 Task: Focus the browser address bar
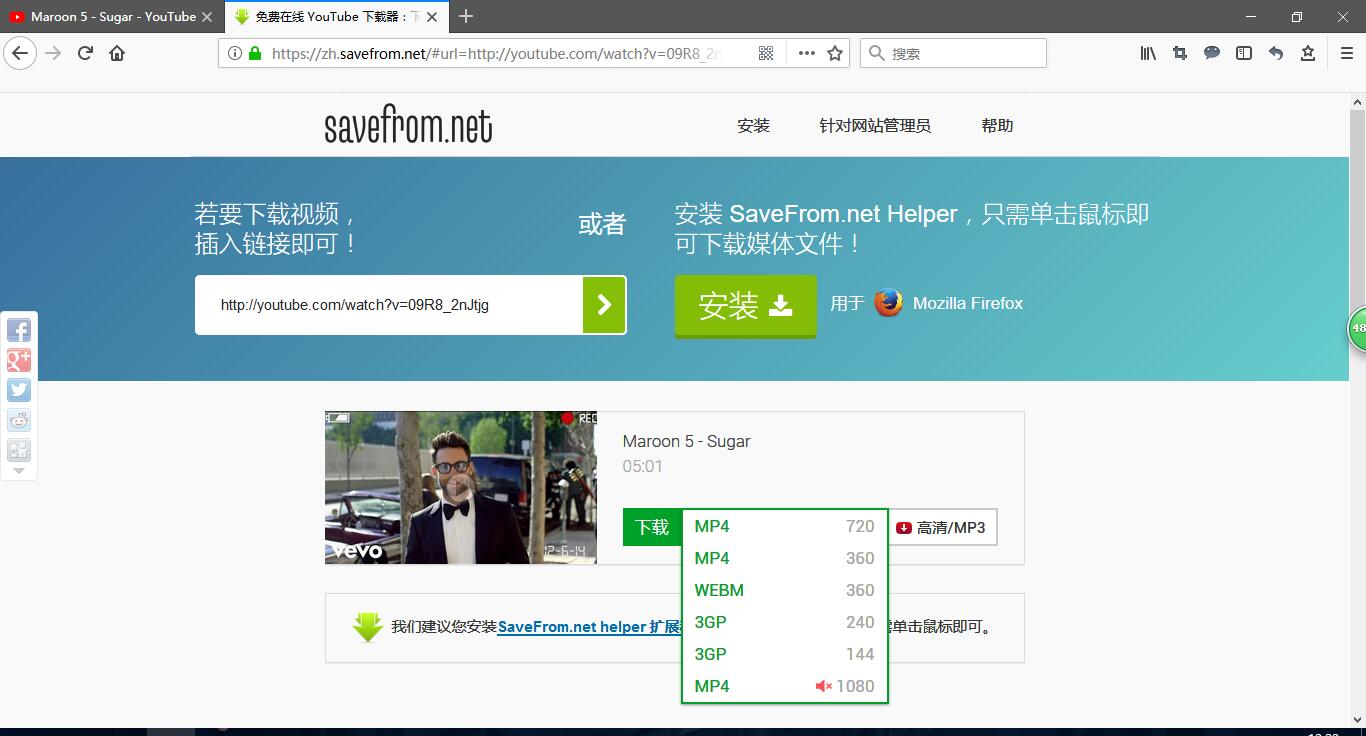495,53
